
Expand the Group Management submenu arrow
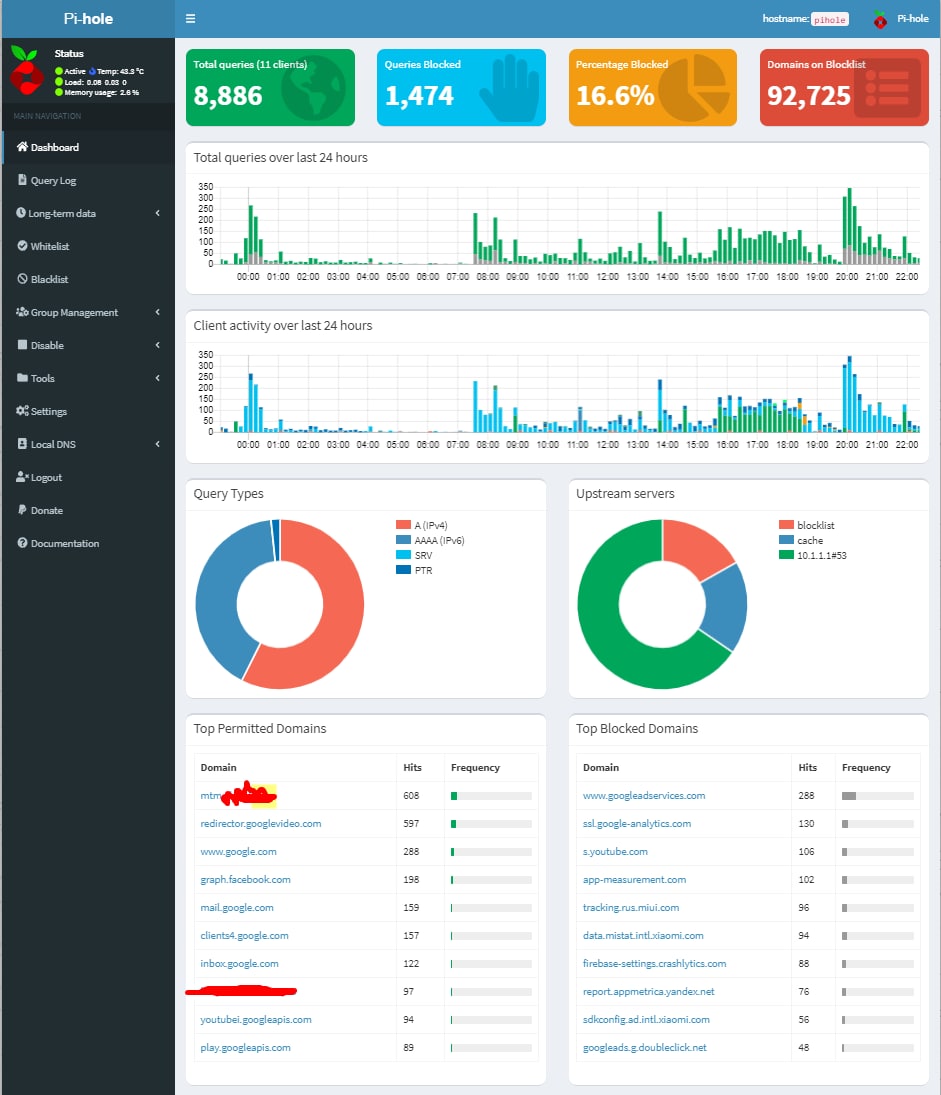[158, 312]
